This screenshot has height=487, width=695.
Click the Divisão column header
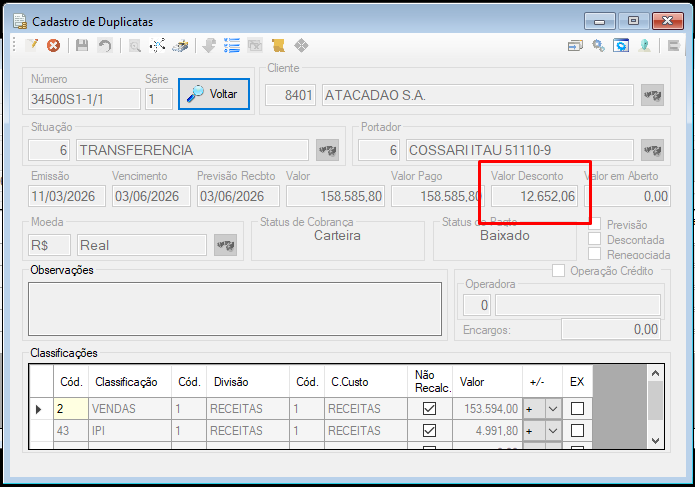pyautogui.click(x=248, y=381)
